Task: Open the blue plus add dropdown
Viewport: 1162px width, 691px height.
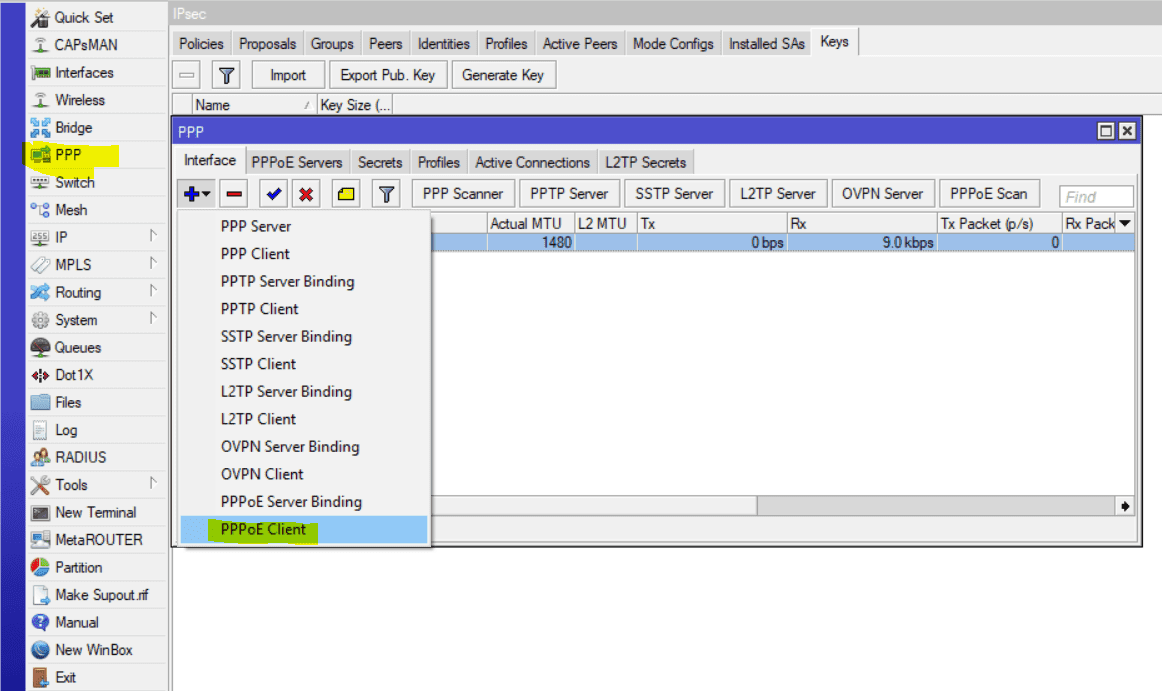Action: pyautogui.click(x=197, y=194)
